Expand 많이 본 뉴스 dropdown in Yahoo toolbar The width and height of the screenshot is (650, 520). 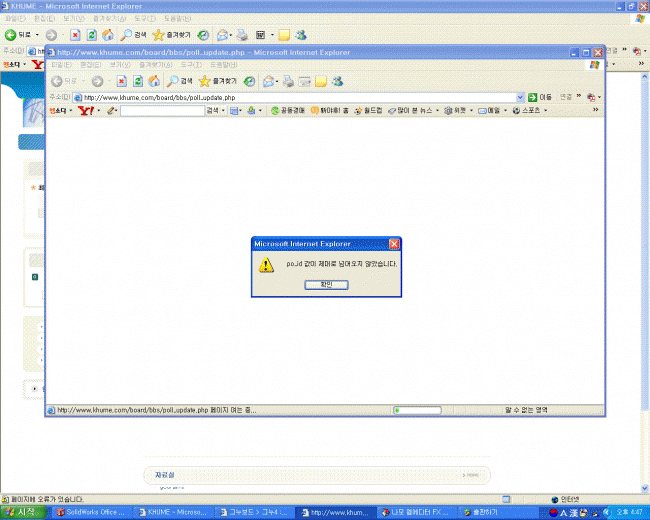(437, 111)
